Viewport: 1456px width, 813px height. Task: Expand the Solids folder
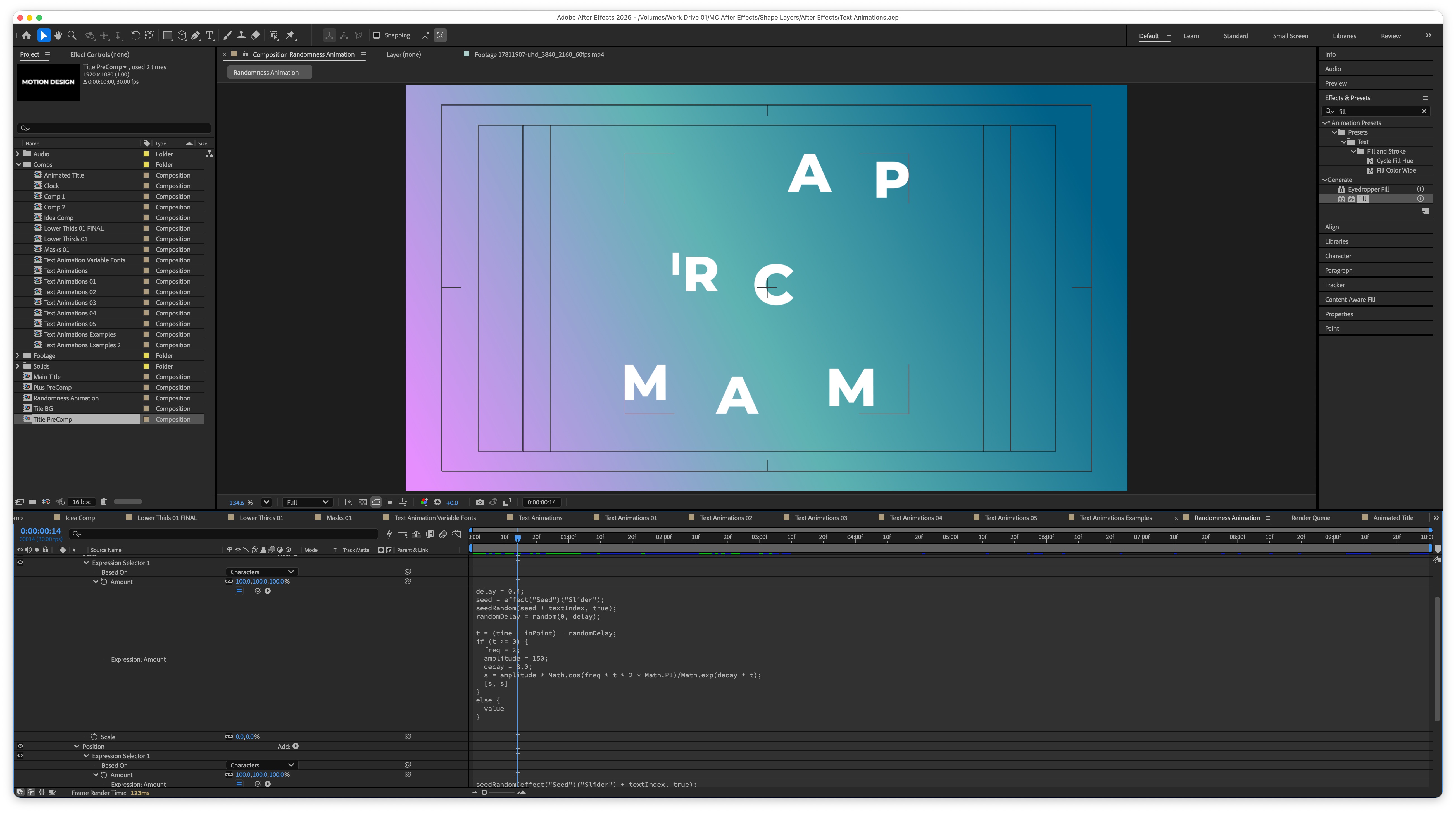tap(18, 366)
